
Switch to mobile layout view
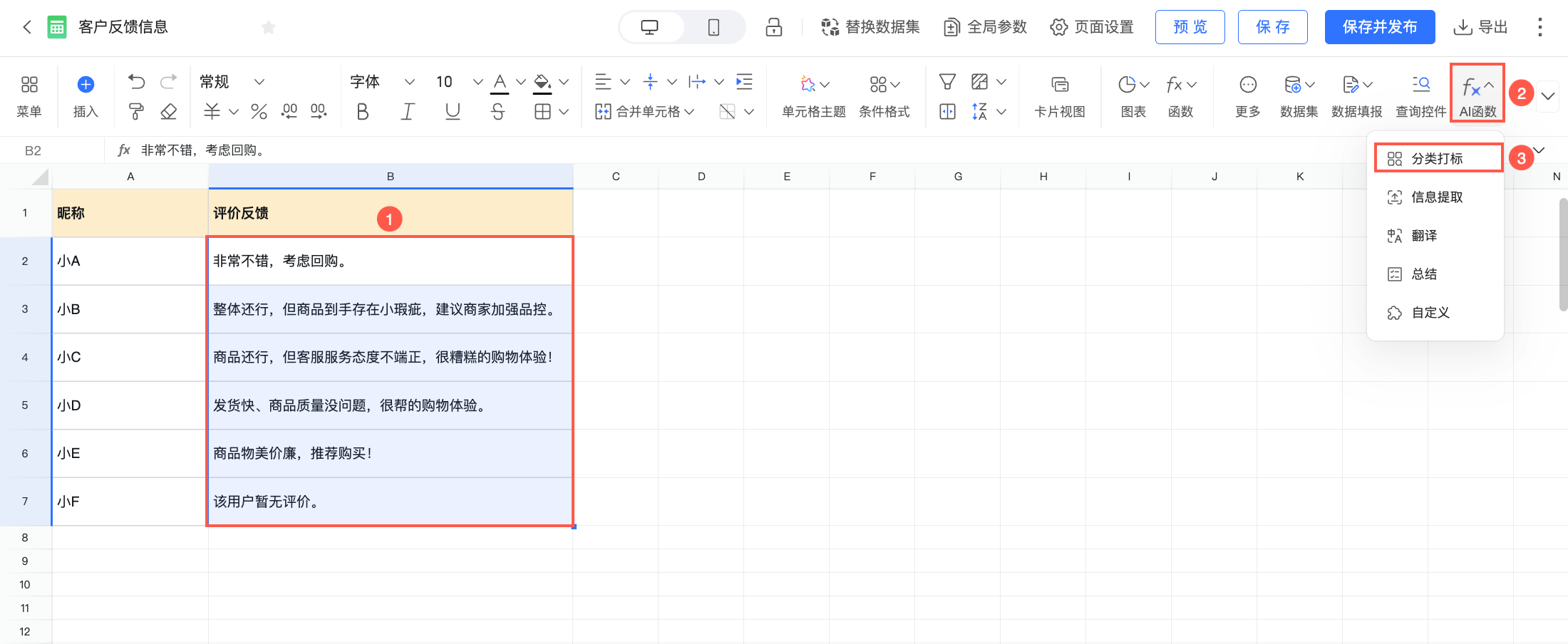(x=713, y=27)
